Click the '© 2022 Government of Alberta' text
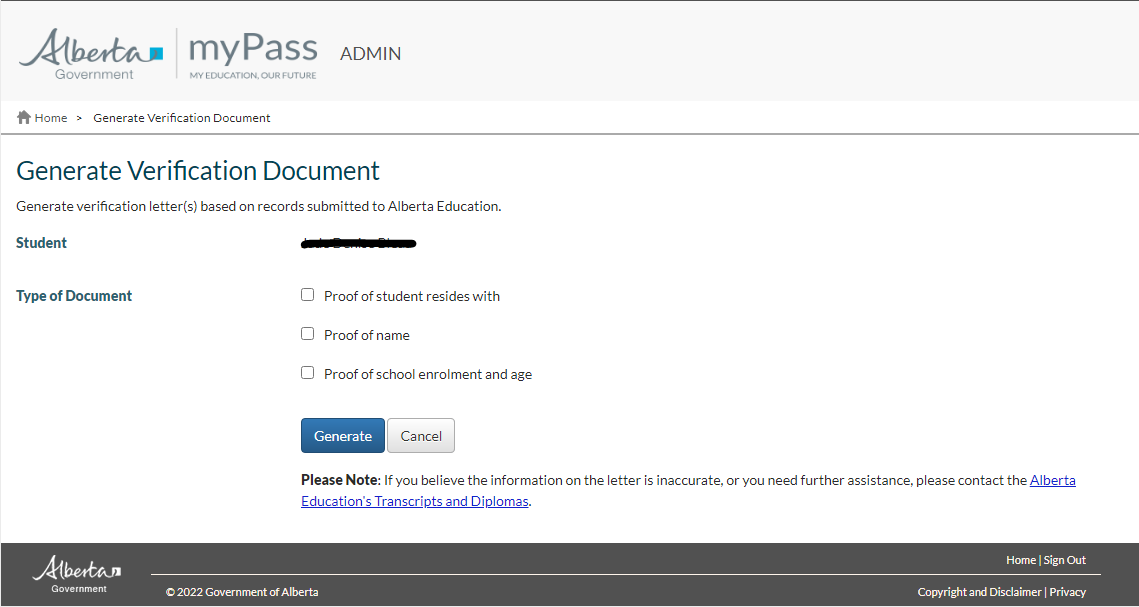The width and height of the screenshot is (1139, 607). click(242, 591)
